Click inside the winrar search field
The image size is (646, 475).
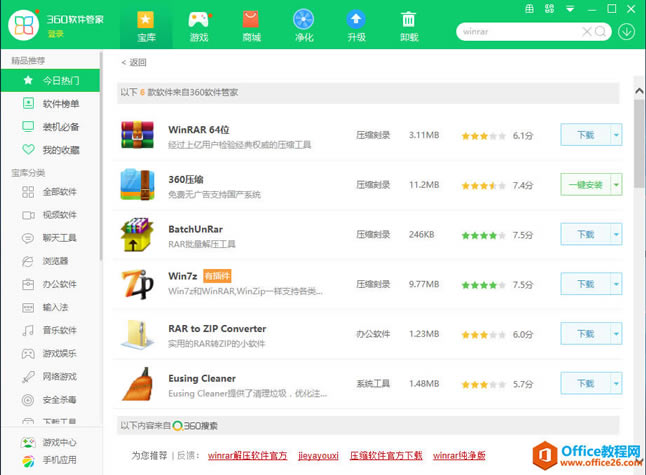[x=519, y=31]
